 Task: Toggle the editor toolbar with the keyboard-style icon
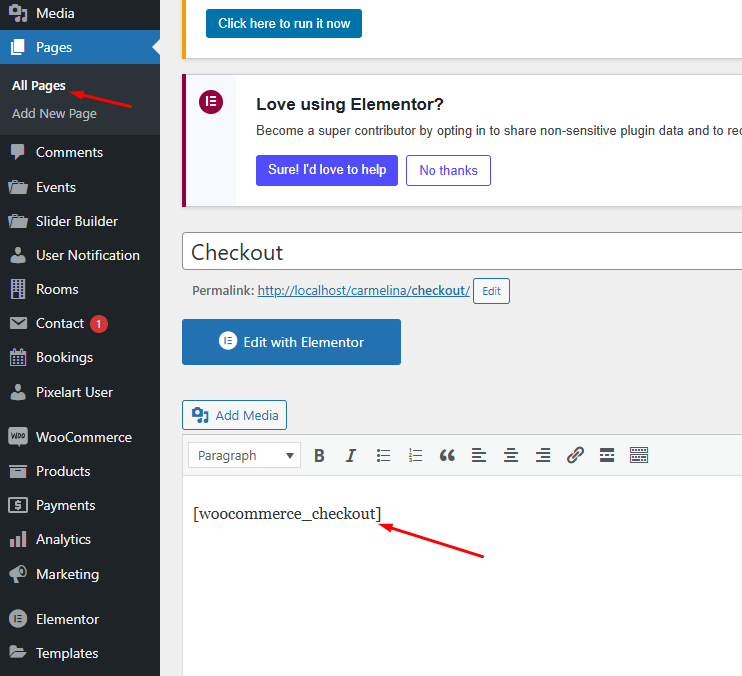point(639,455)
